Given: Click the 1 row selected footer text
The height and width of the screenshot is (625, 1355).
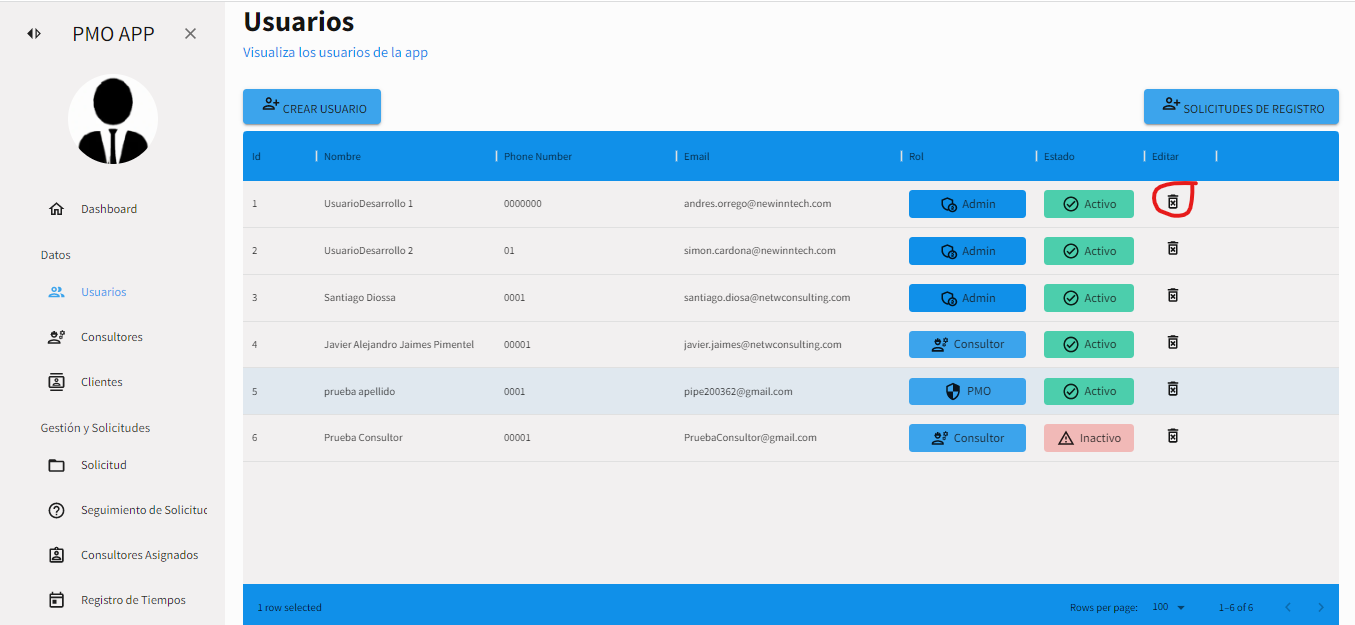Looking at the screenshot, I should tap(289, 607).
